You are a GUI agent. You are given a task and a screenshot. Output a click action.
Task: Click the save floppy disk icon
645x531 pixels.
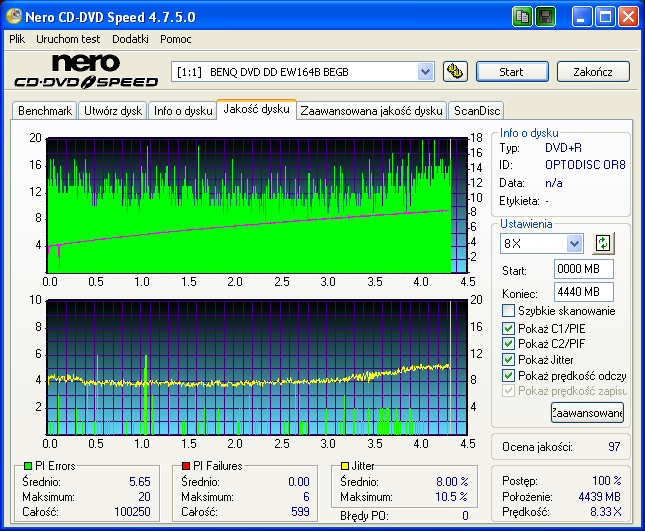(545, 17)
